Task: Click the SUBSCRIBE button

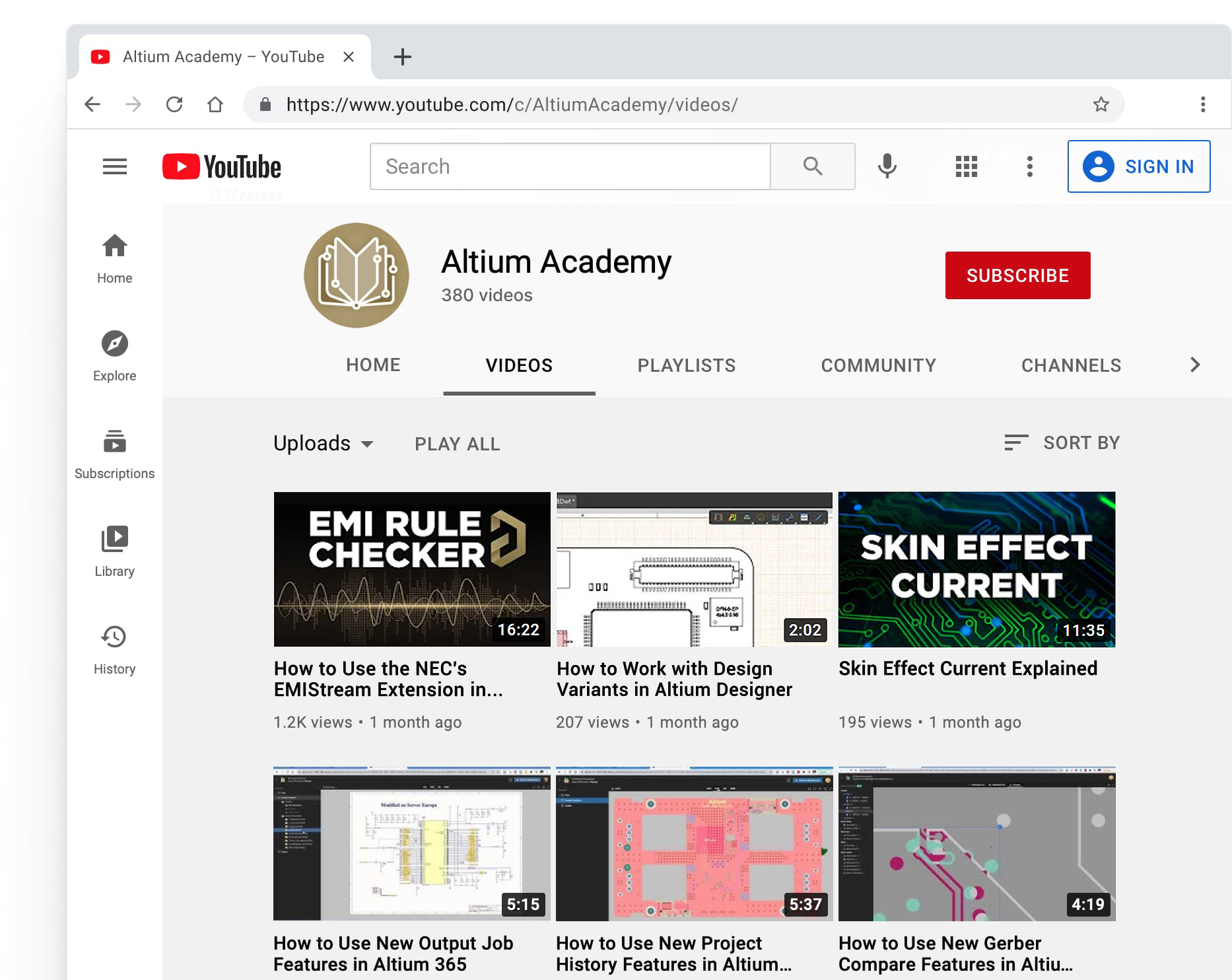Action: pos(1017,275)
